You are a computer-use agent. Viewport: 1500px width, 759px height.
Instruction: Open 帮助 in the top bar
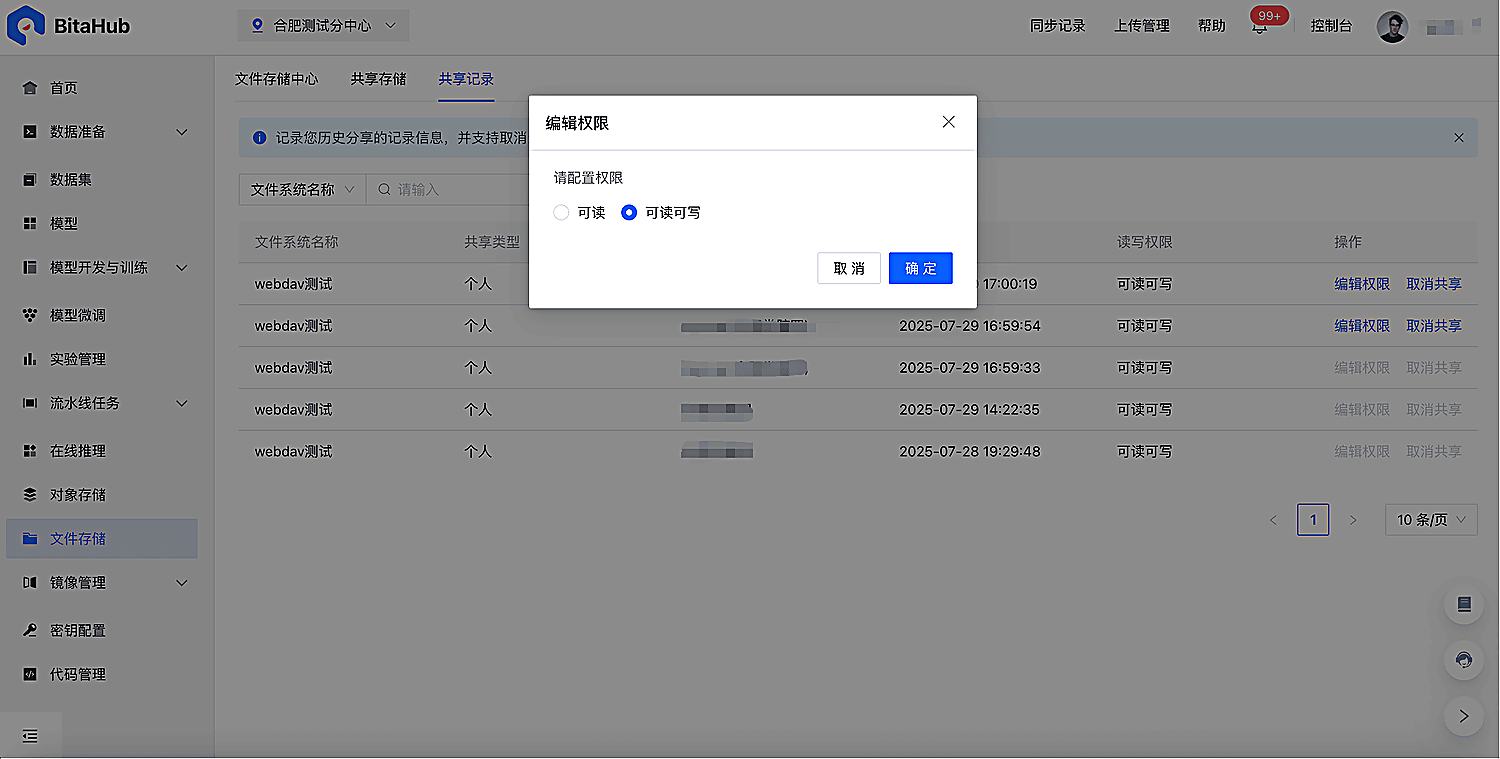[1212, 26]
